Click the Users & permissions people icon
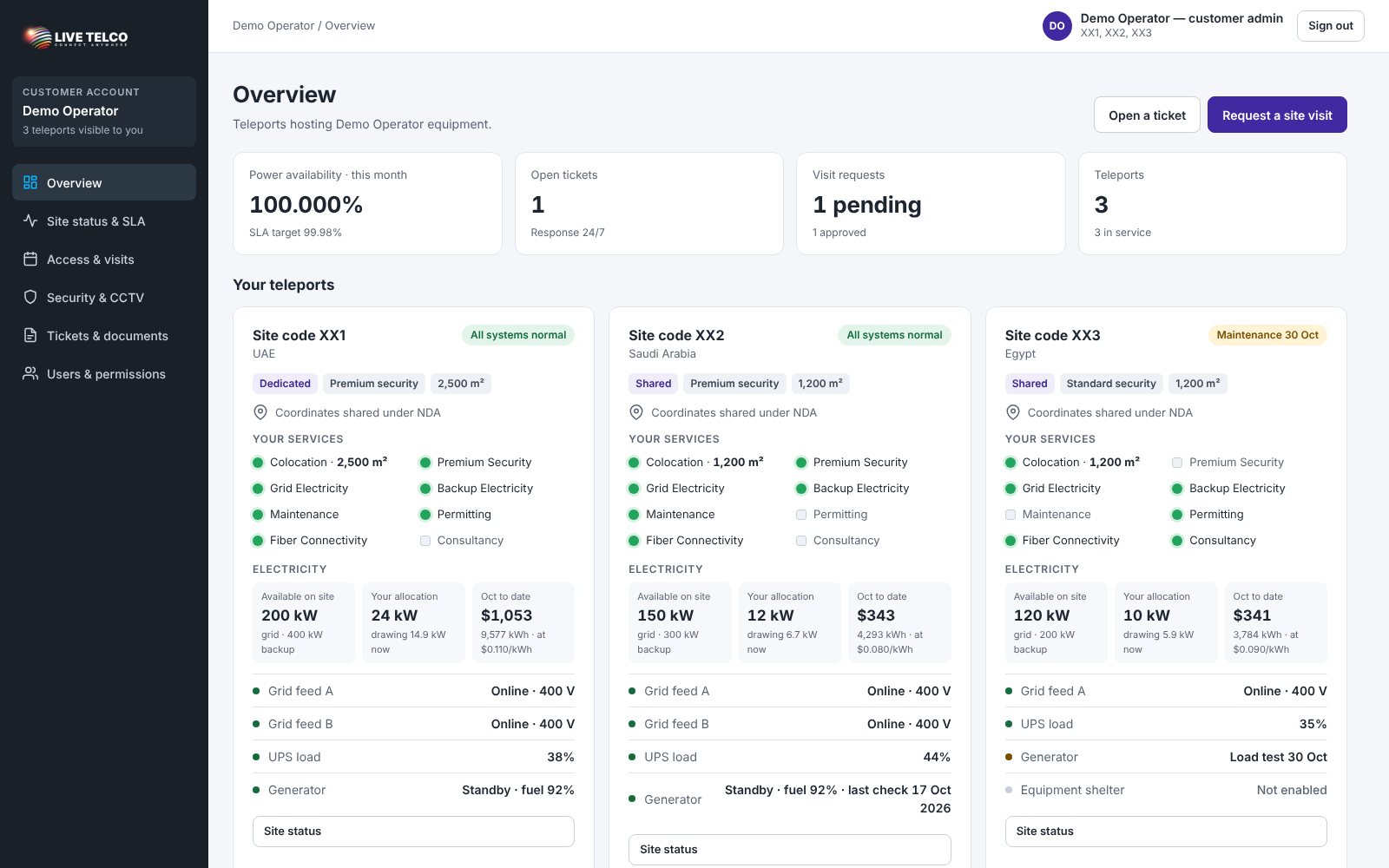Viewport: 1389px width, 868px height. [30, 373]
